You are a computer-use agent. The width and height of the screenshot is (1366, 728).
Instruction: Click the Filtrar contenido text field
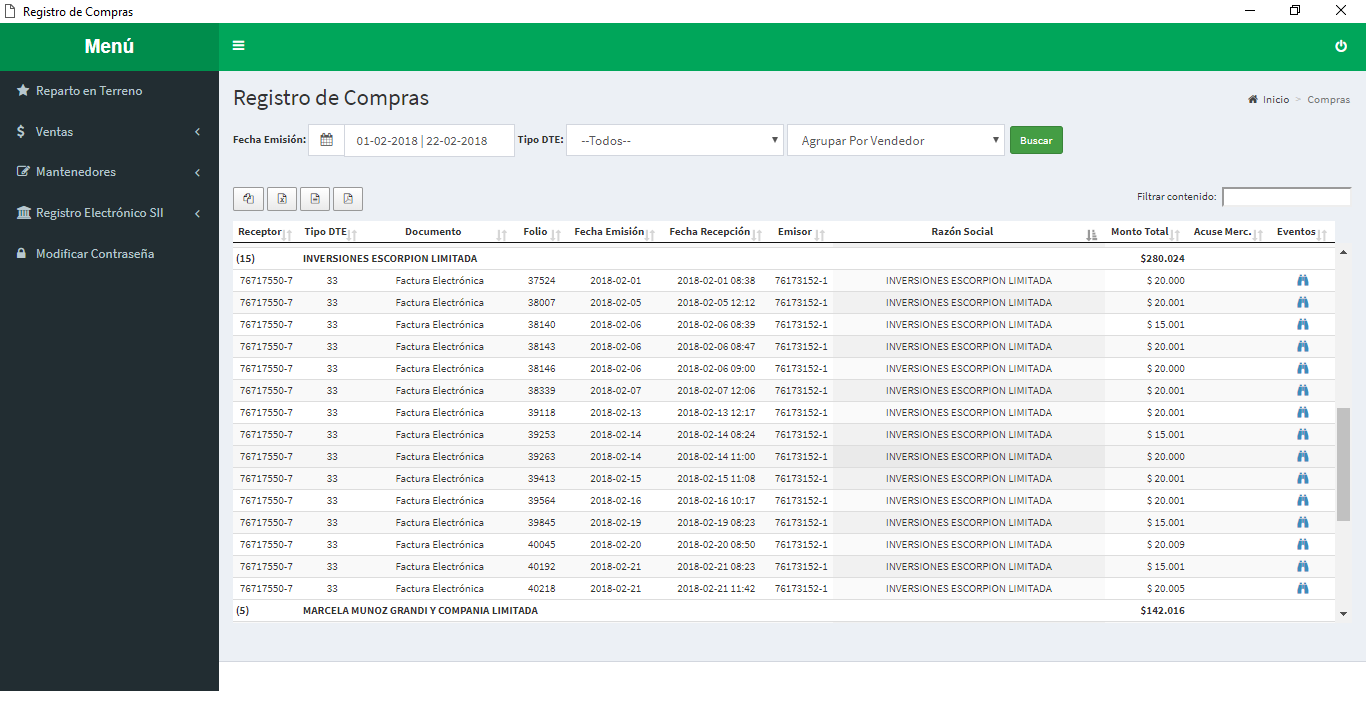[x=1286, y=197]
